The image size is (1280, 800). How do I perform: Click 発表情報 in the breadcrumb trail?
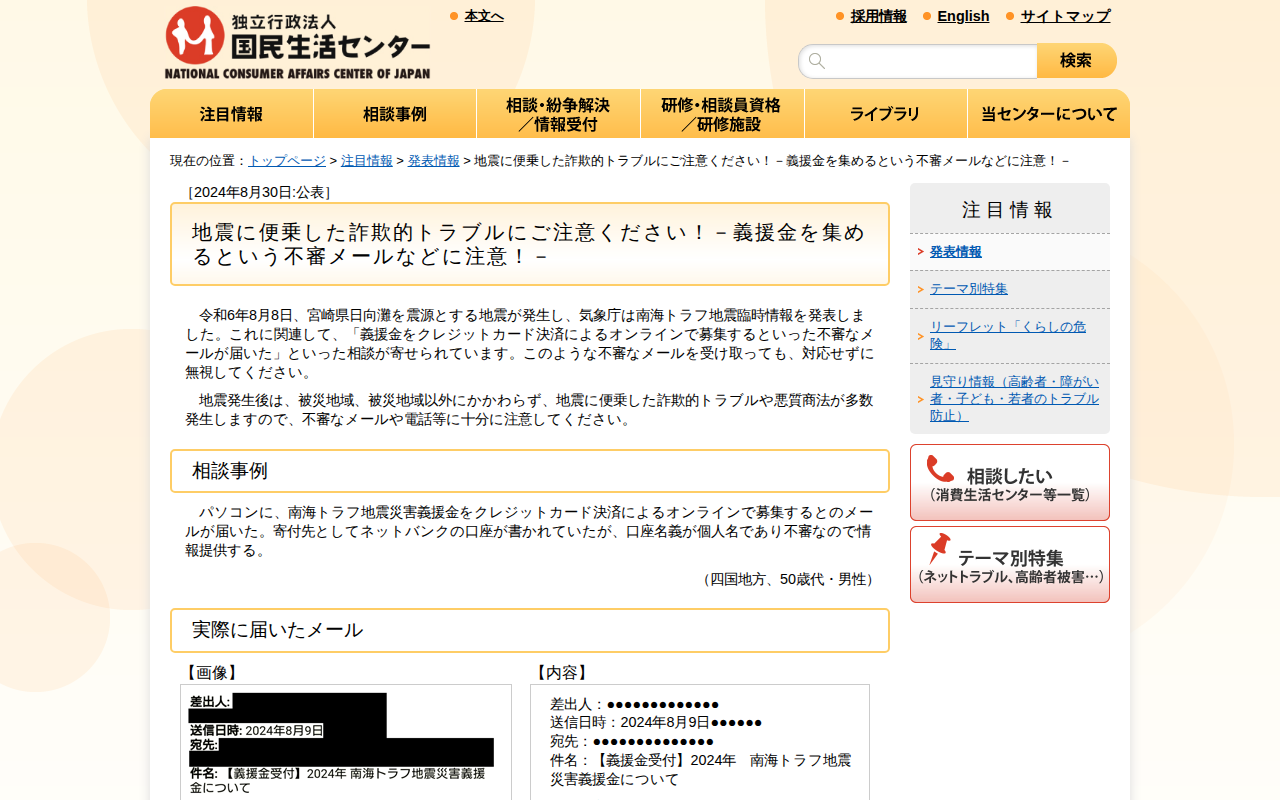point(434,161)
